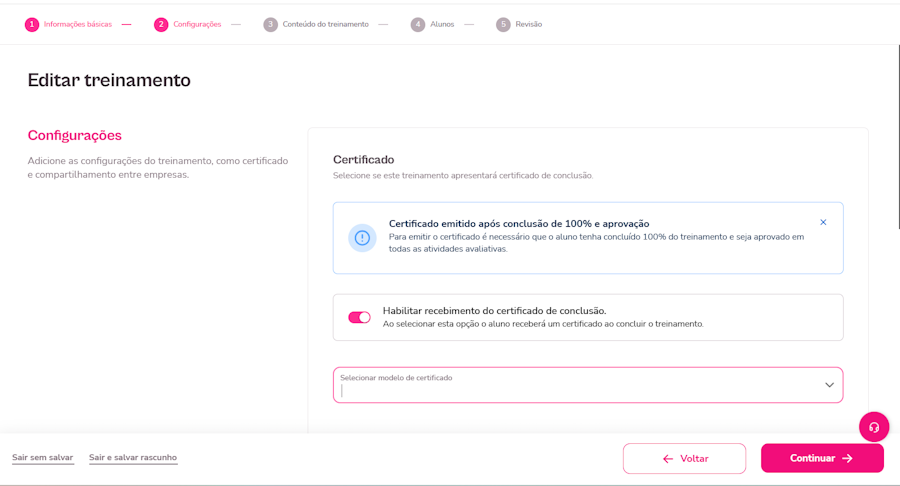This screenshot has height=486, width=900.
Task: Disable the completion certificate toggle
Action: point(359,317)
